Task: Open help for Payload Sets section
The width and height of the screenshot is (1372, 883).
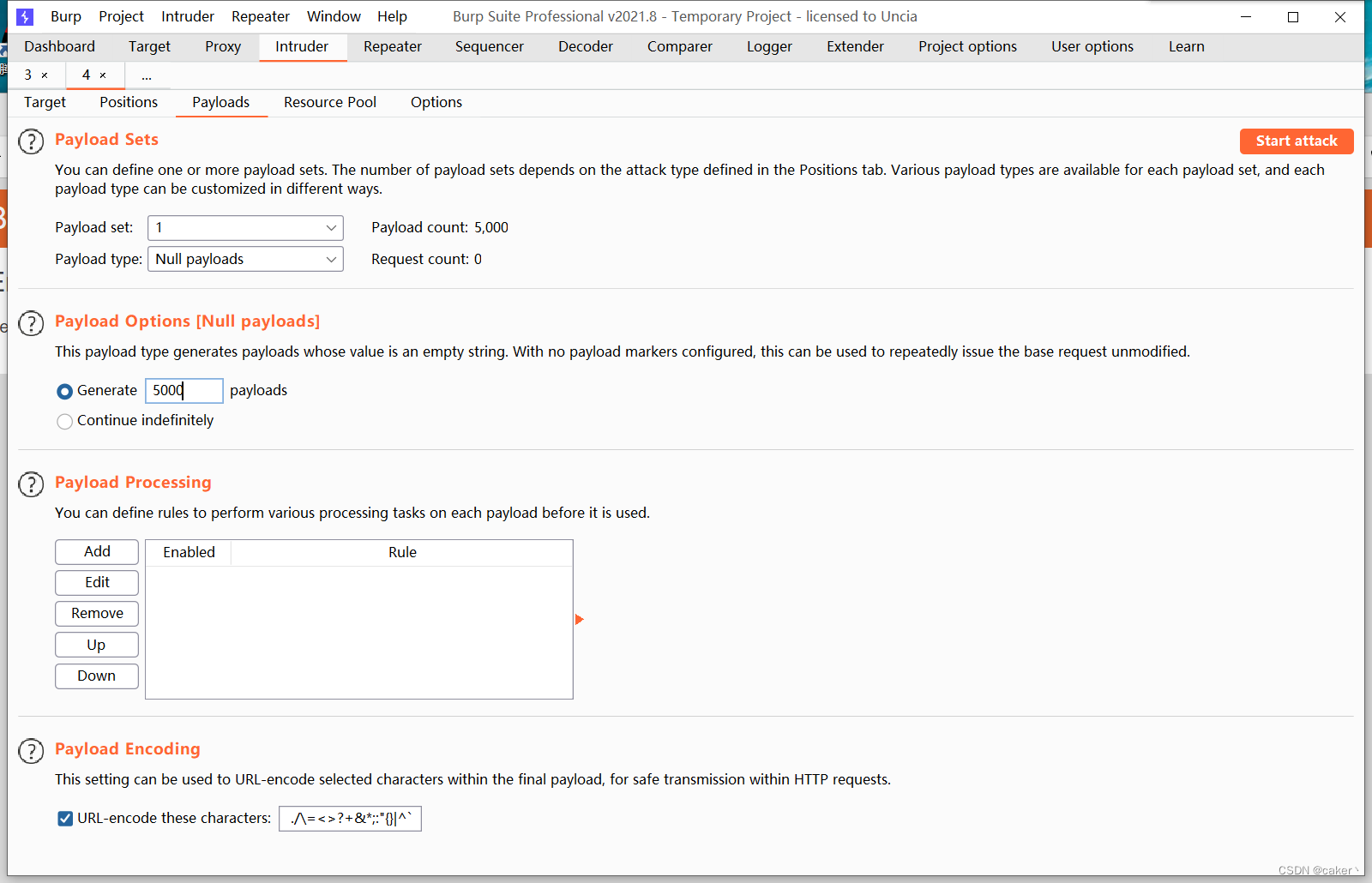Action: pos(31,141)
